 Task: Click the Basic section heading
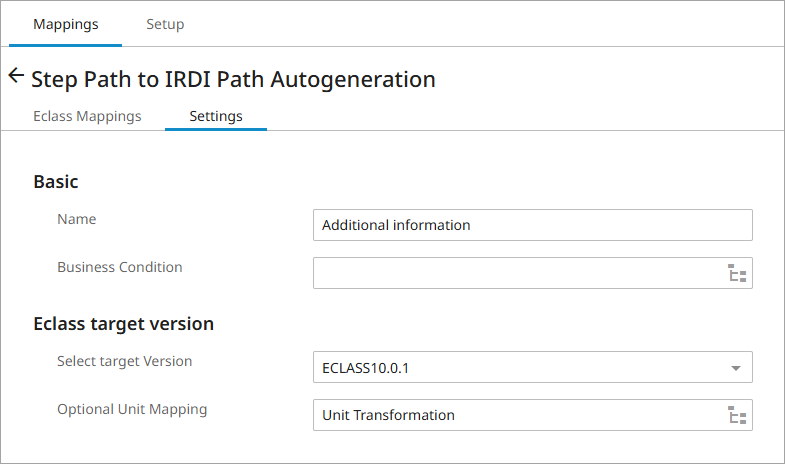pos(56,181)
